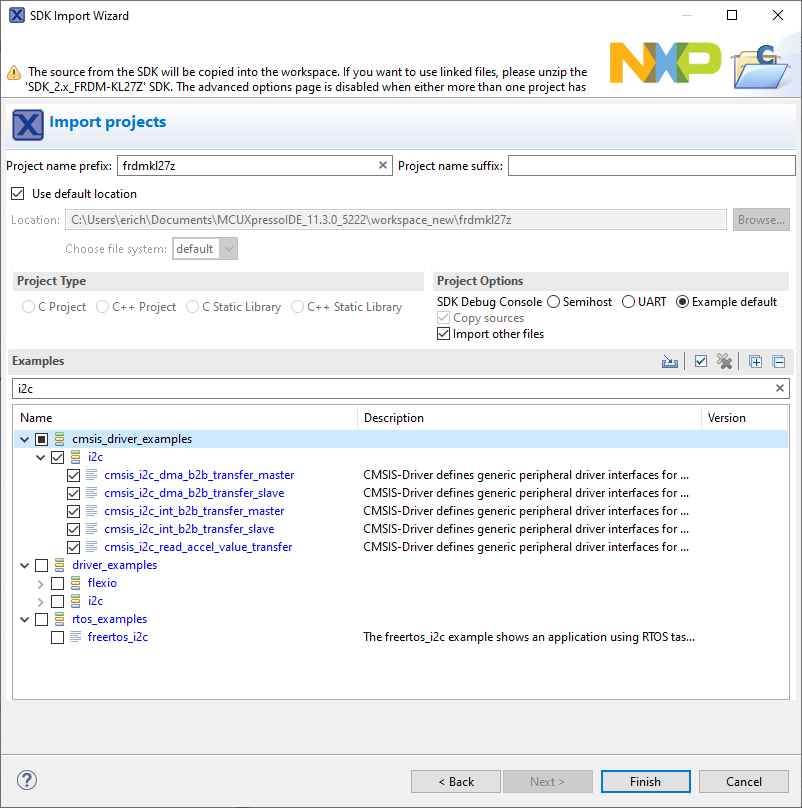
Task: Click the NXP logo in the wizard header
Action: coord(665,63)
